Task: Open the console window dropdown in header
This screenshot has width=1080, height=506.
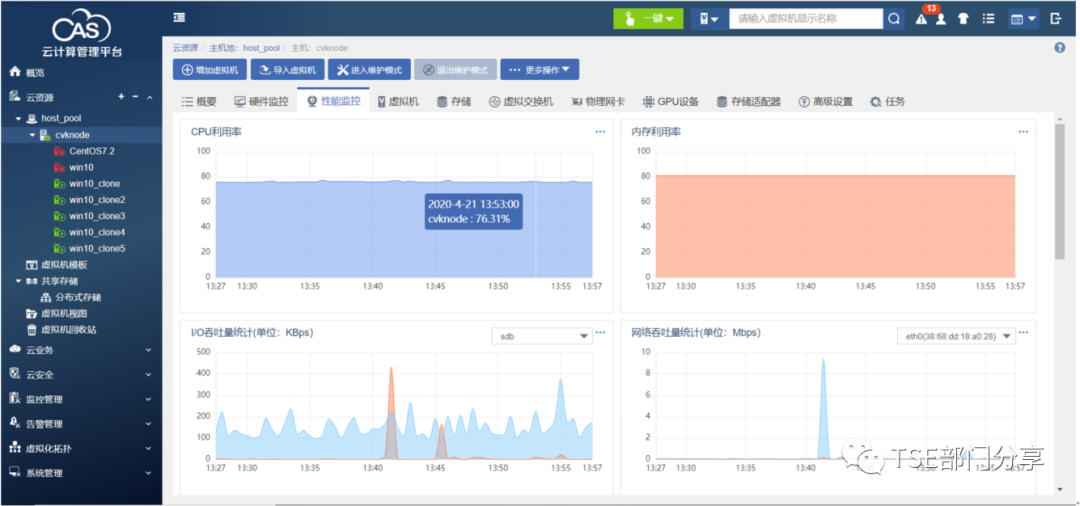Action: pos(1023,19)
